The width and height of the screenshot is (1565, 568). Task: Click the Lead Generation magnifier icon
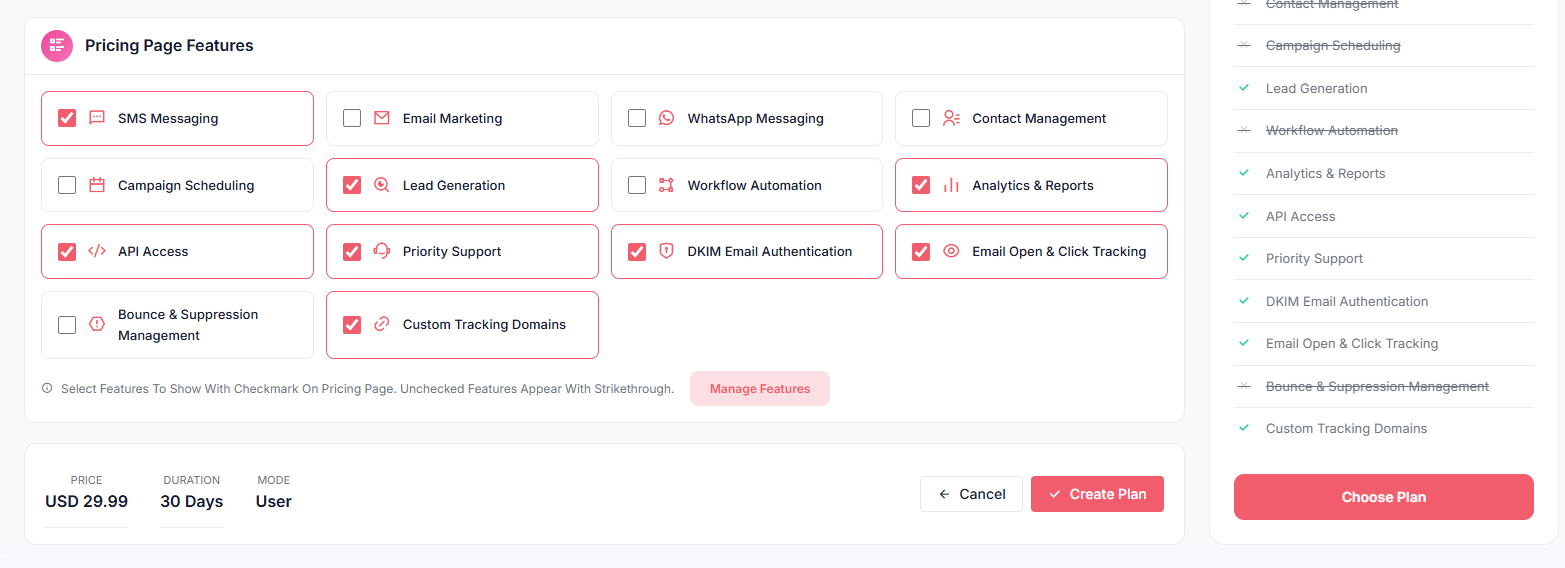pos(381,185)
